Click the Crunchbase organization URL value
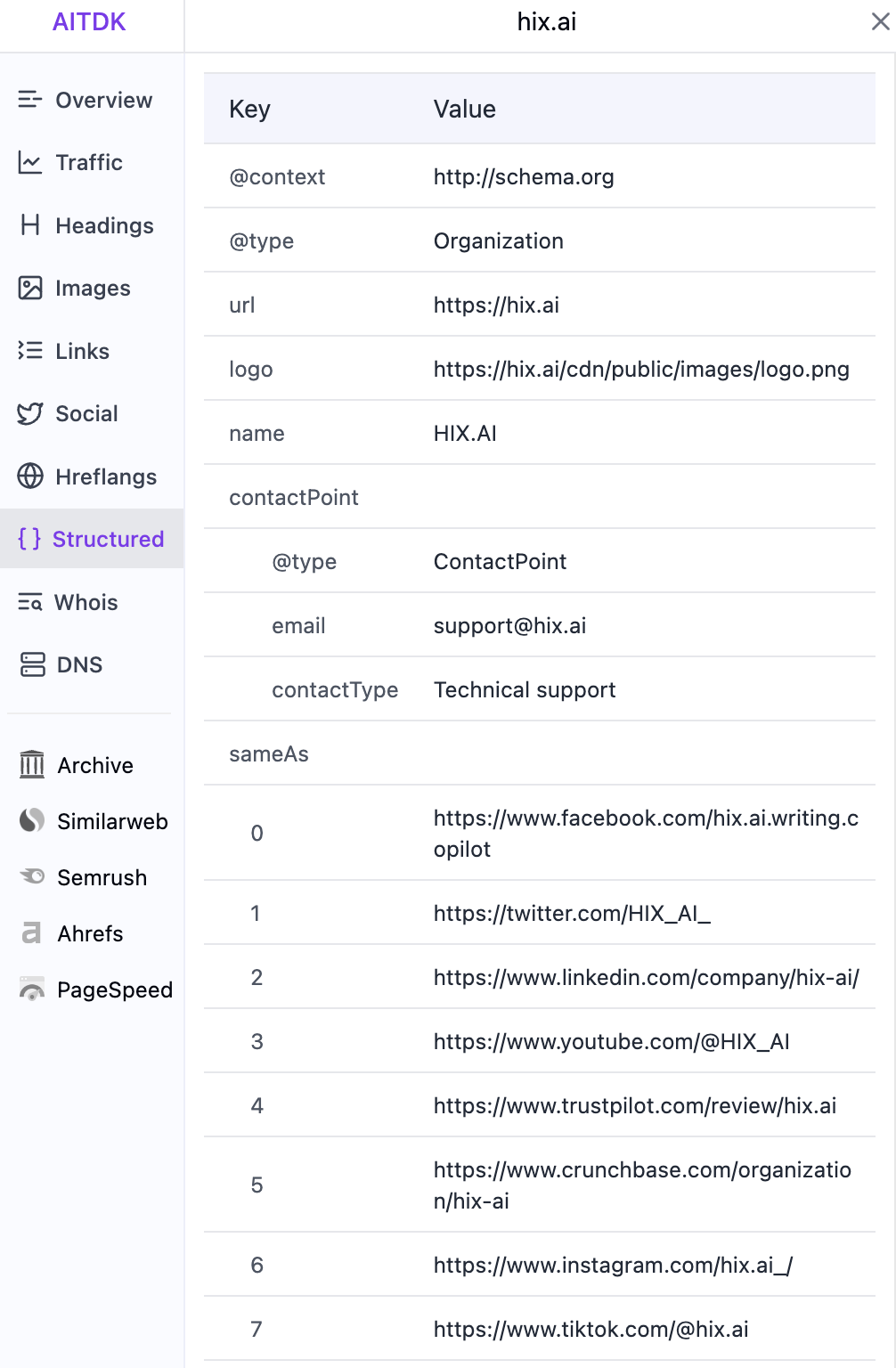Screen dimensions: 896x1368 (x=643, y=1185)
